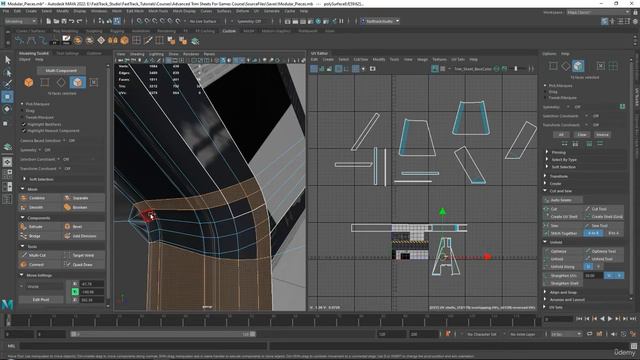Open the Cut/Sew menu in UV Editor
640x360 pixels.
(360, 59)
